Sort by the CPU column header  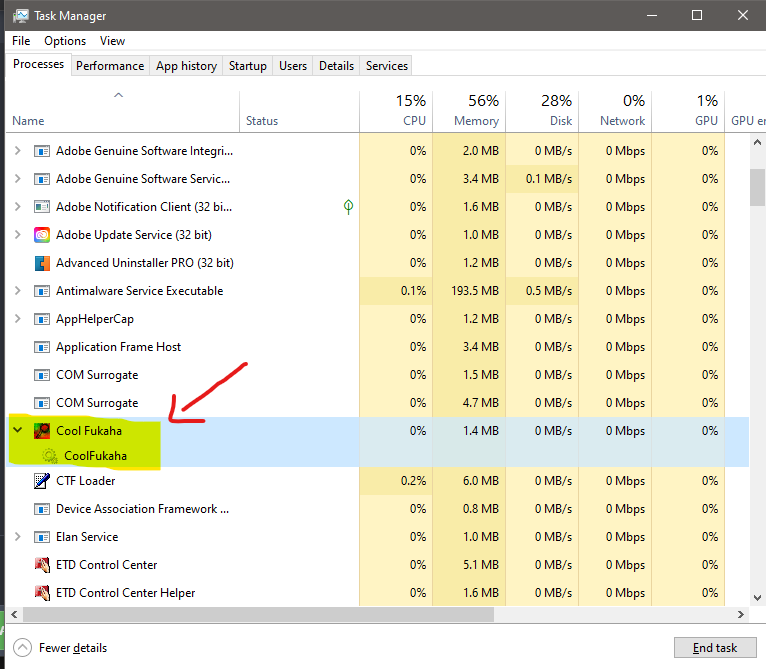[x=396, y=112]
